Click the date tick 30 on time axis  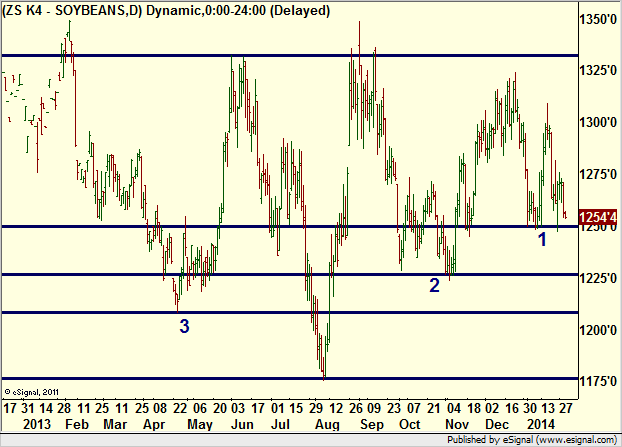click(530, 408)
